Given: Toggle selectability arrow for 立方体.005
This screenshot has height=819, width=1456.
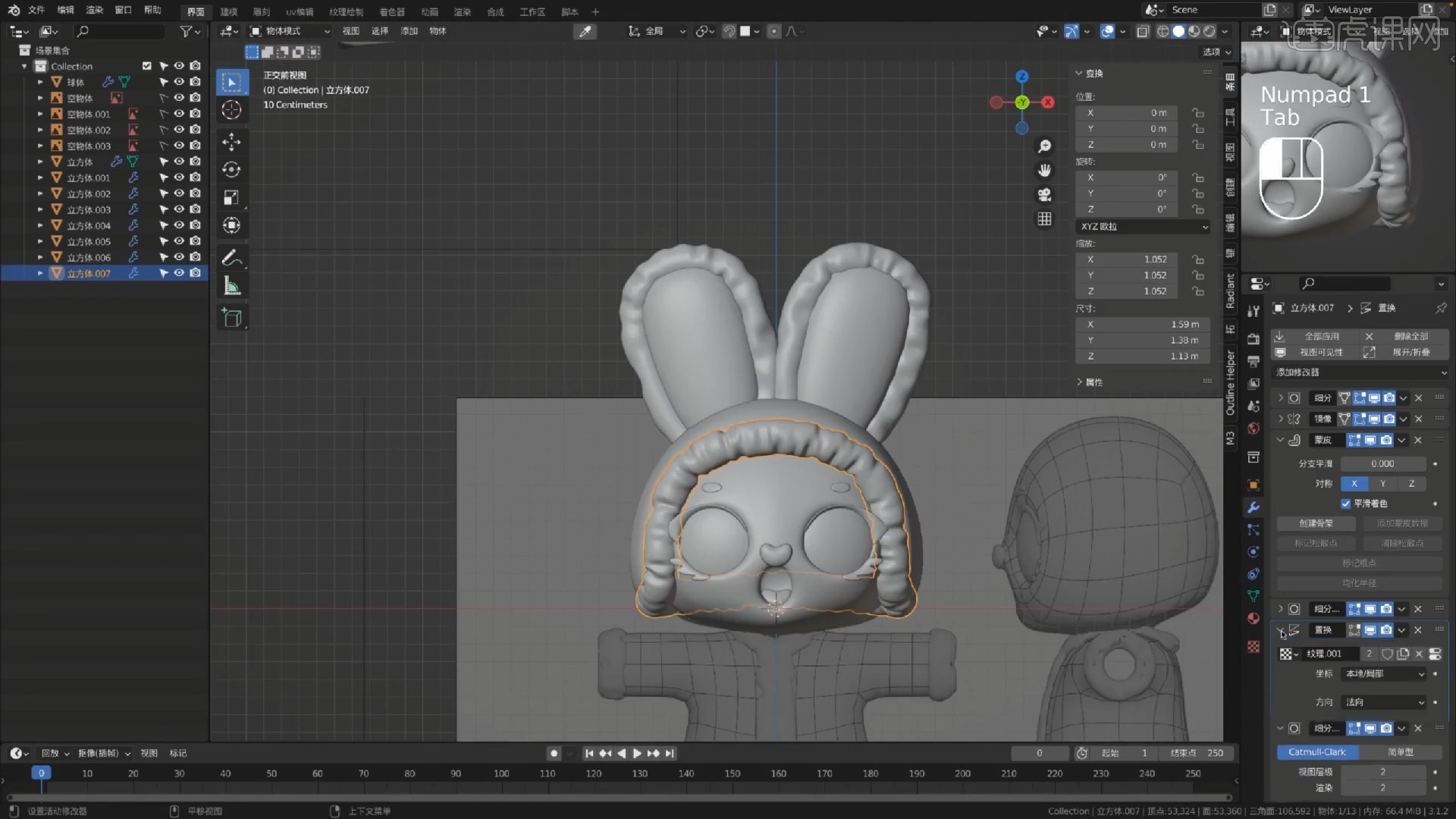Looking at the screenshot, I should (x=163, y=241).
